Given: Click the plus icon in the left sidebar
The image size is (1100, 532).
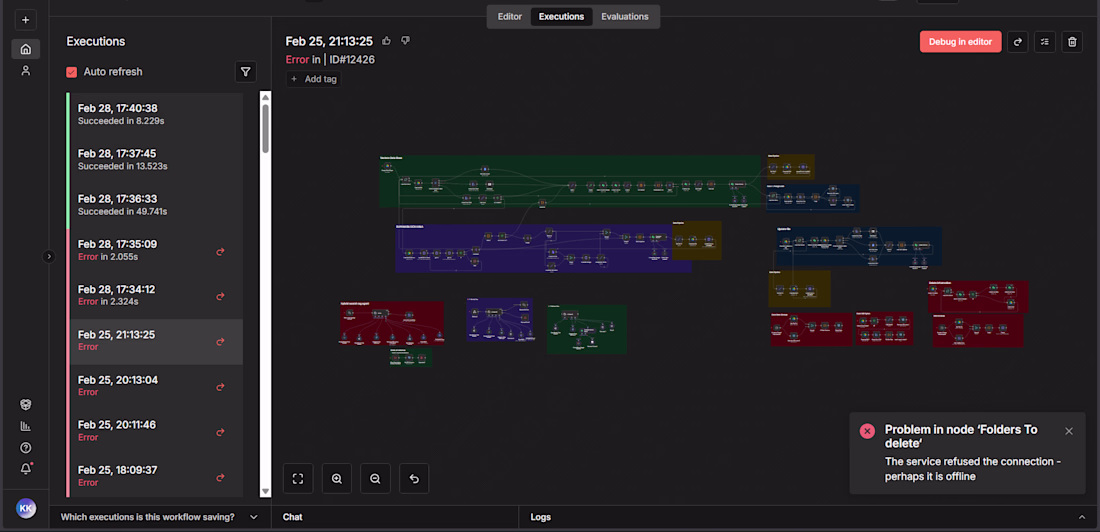Looking at the screenshot, I should (25, 20).
